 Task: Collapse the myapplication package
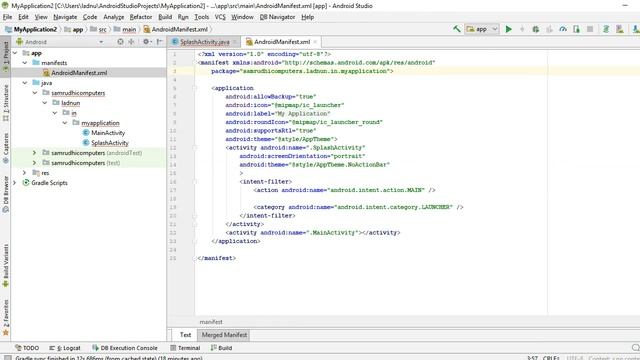tap(65, 123)
